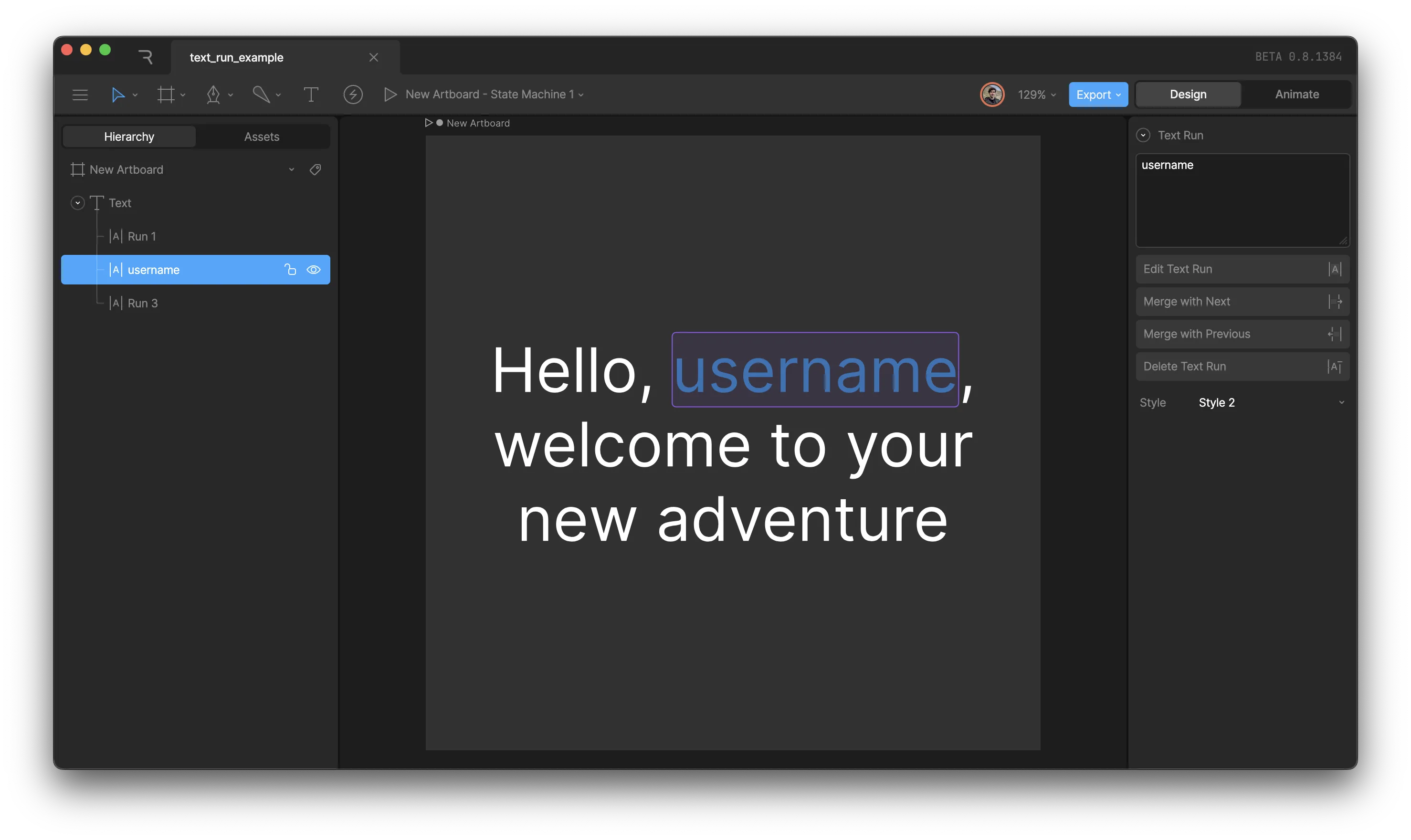
Task: Select the Pen tool
Action: click(213, 94)
